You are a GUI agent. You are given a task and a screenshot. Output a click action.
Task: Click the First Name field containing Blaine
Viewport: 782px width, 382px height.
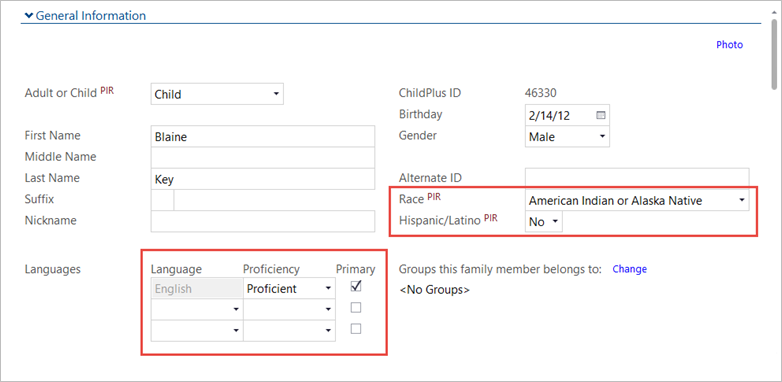coord(263,137)
